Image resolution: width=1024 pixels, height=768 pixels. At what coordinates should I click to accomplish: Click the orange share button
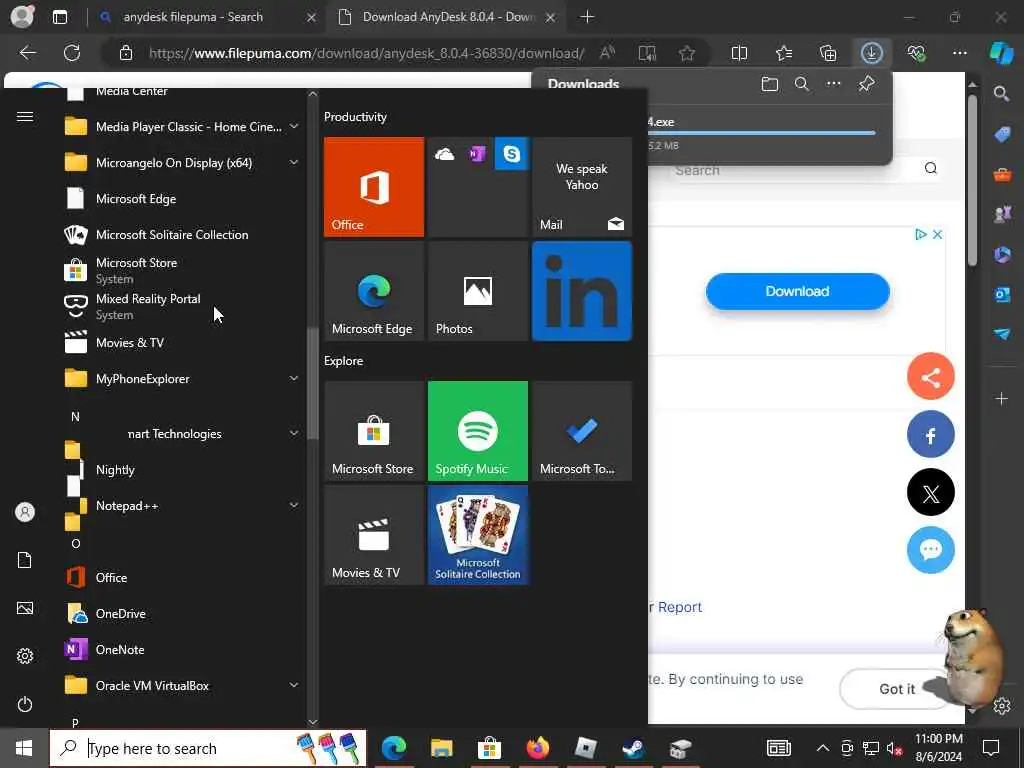tap(931, 376)
